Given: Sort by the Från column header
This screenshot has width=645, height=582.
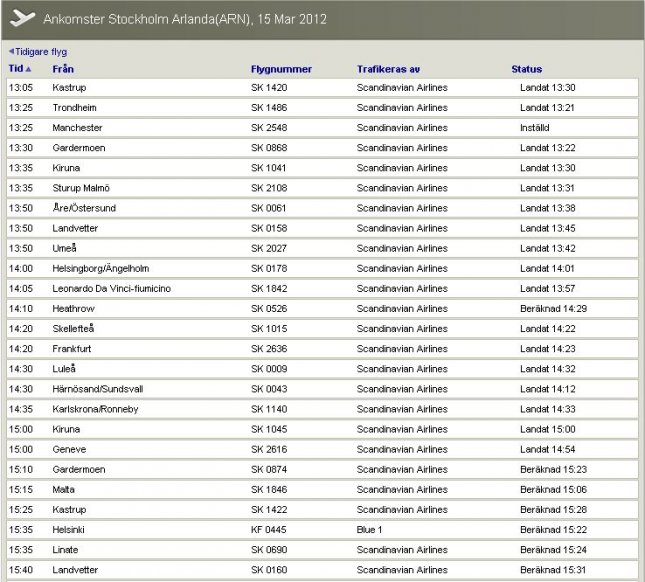Looking at the screenshot, I should (63, 70).
